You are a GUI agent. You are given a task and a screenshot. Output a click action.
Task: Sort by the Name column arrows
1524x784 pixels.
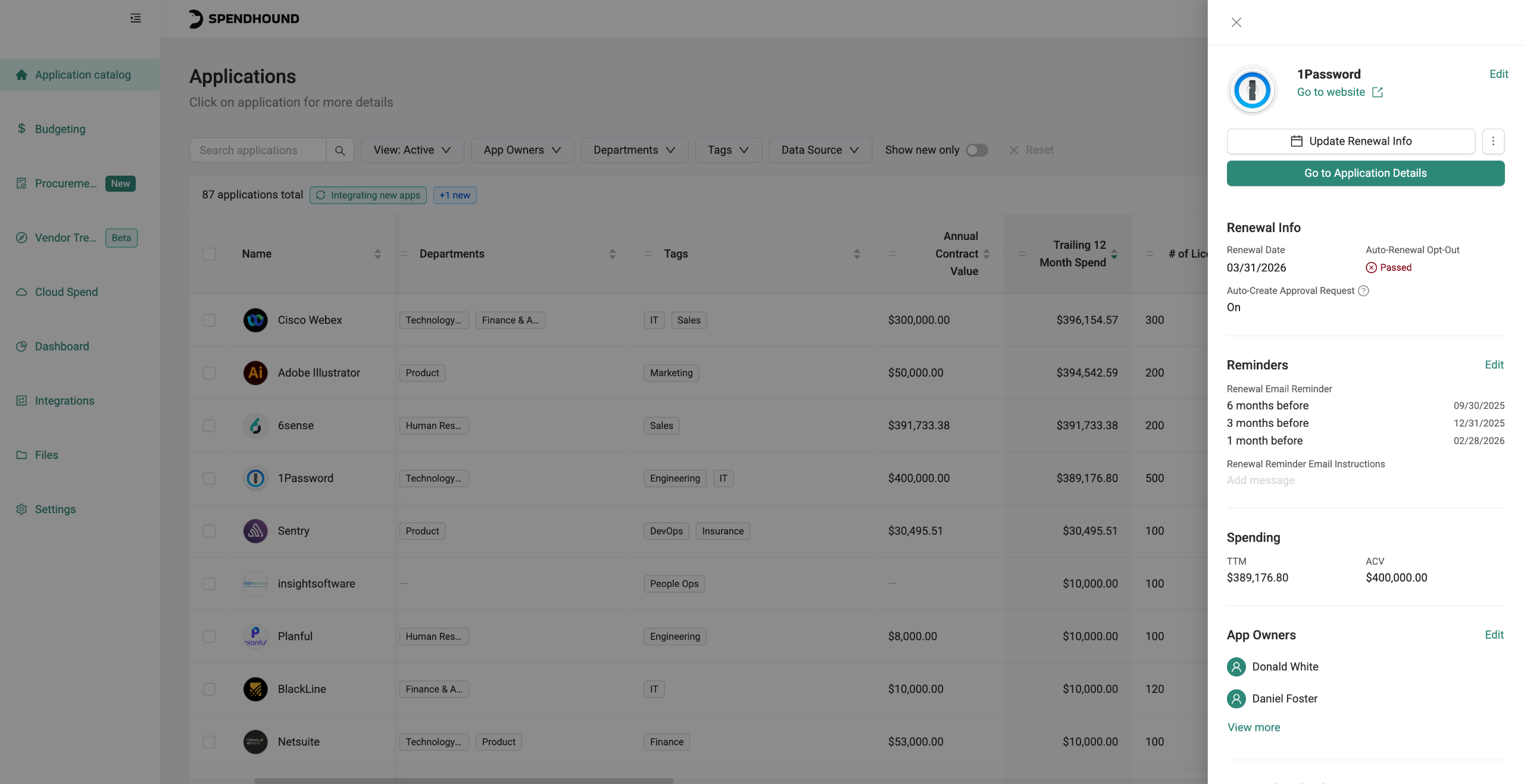pos(377,254)
